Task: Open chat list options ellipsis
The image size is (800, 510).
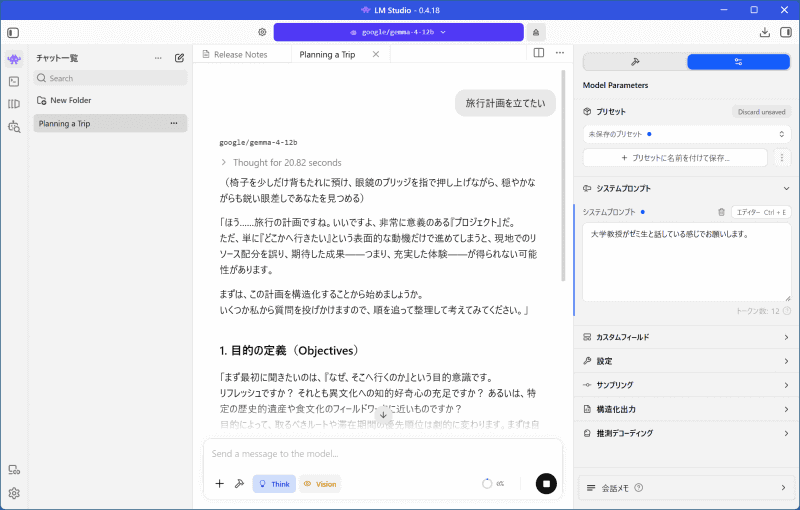Action: pos(158,58)
